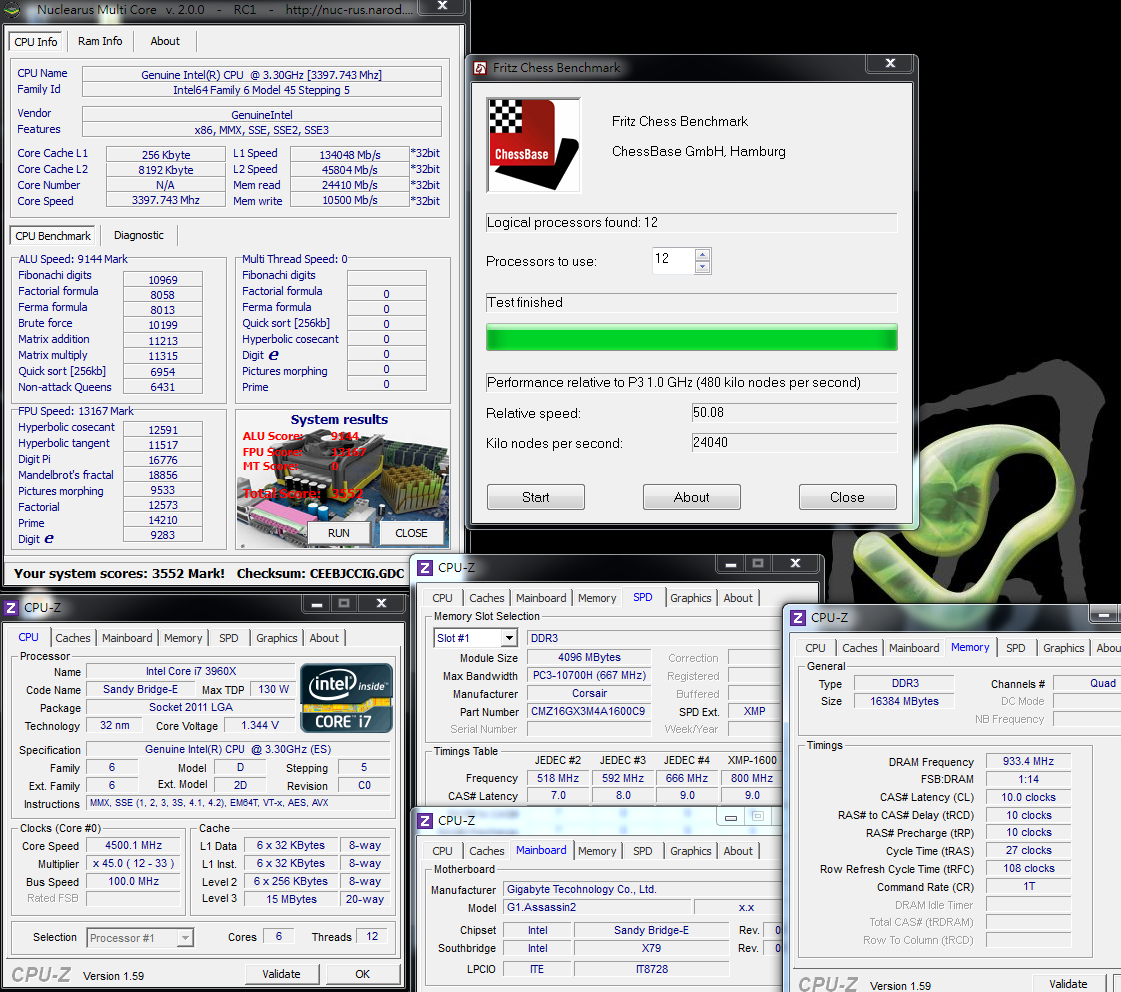Click the ChessBase logo image

(533, 145)
